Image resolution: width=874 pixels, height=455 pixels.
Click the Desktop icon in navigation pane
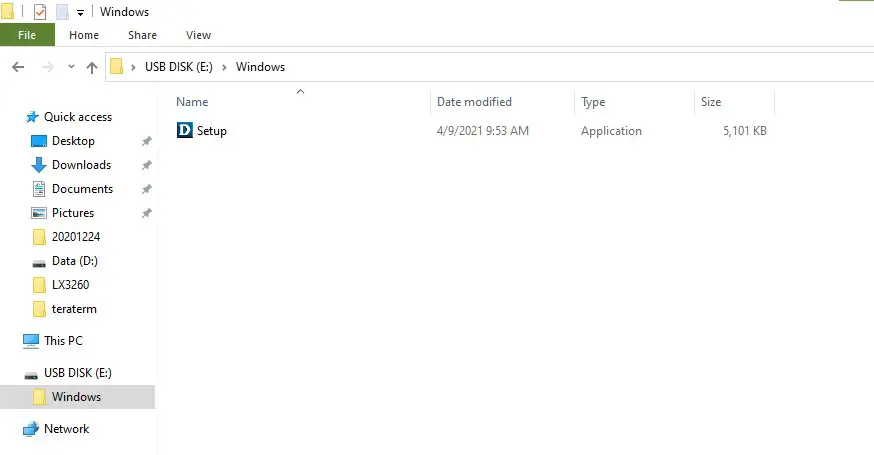coord(39,141)
